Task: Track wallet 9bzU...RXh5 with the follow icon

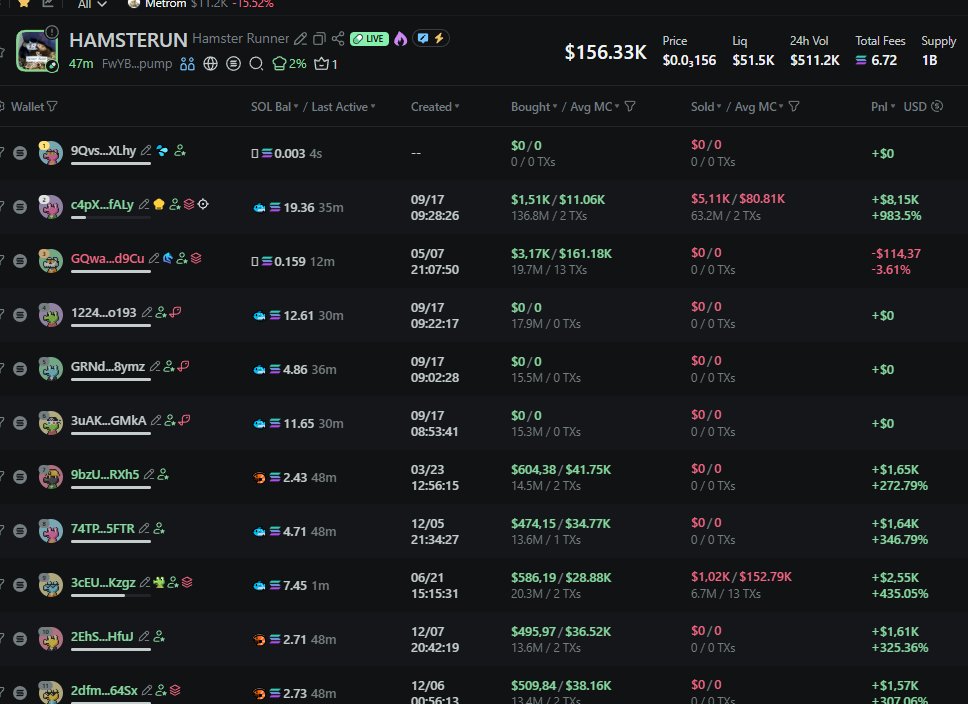Action: (x=163, y=474)
